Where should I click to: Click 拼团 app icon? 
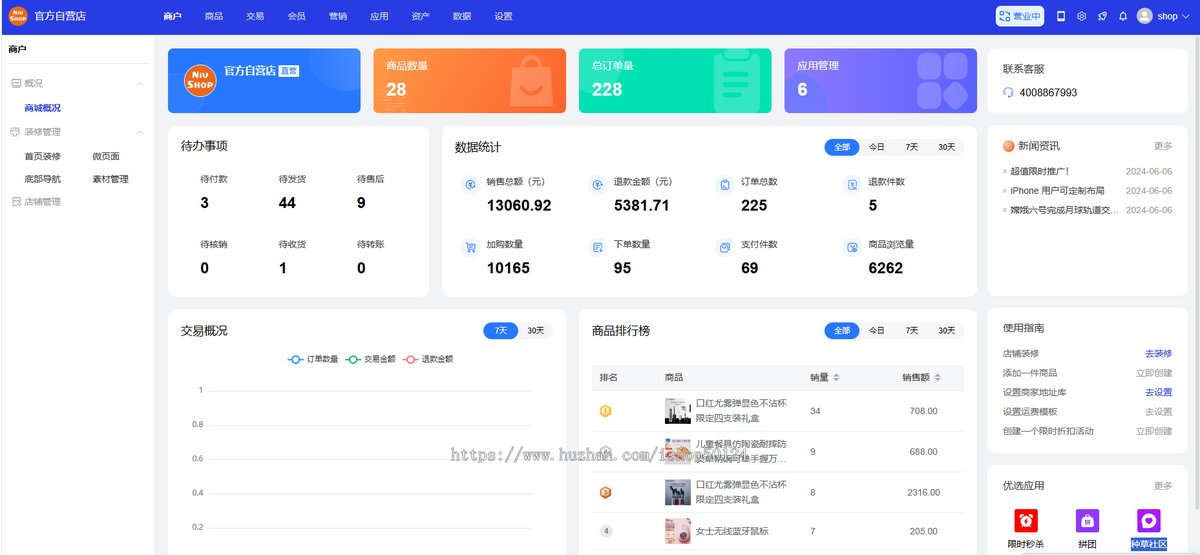1087,521
